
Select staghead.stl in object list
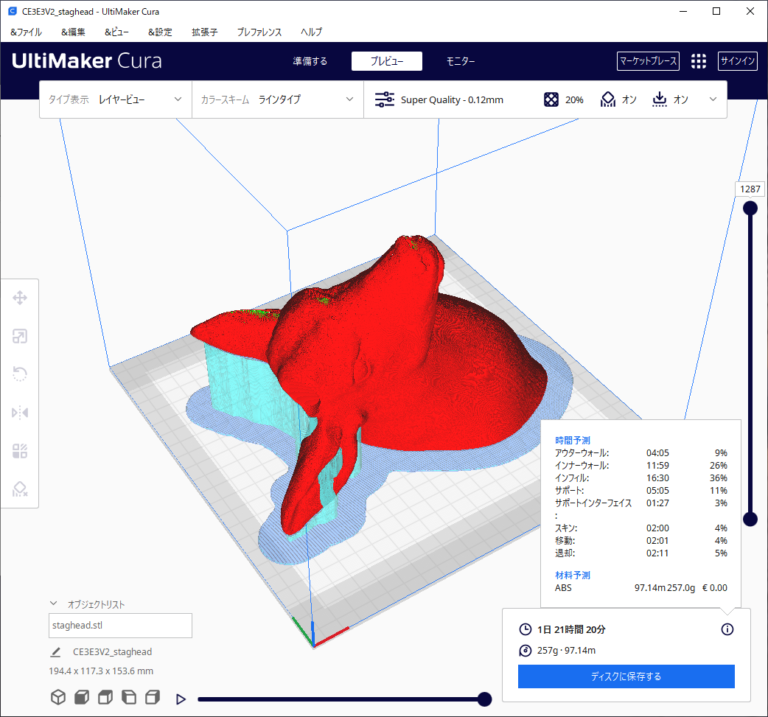point(120,626)
